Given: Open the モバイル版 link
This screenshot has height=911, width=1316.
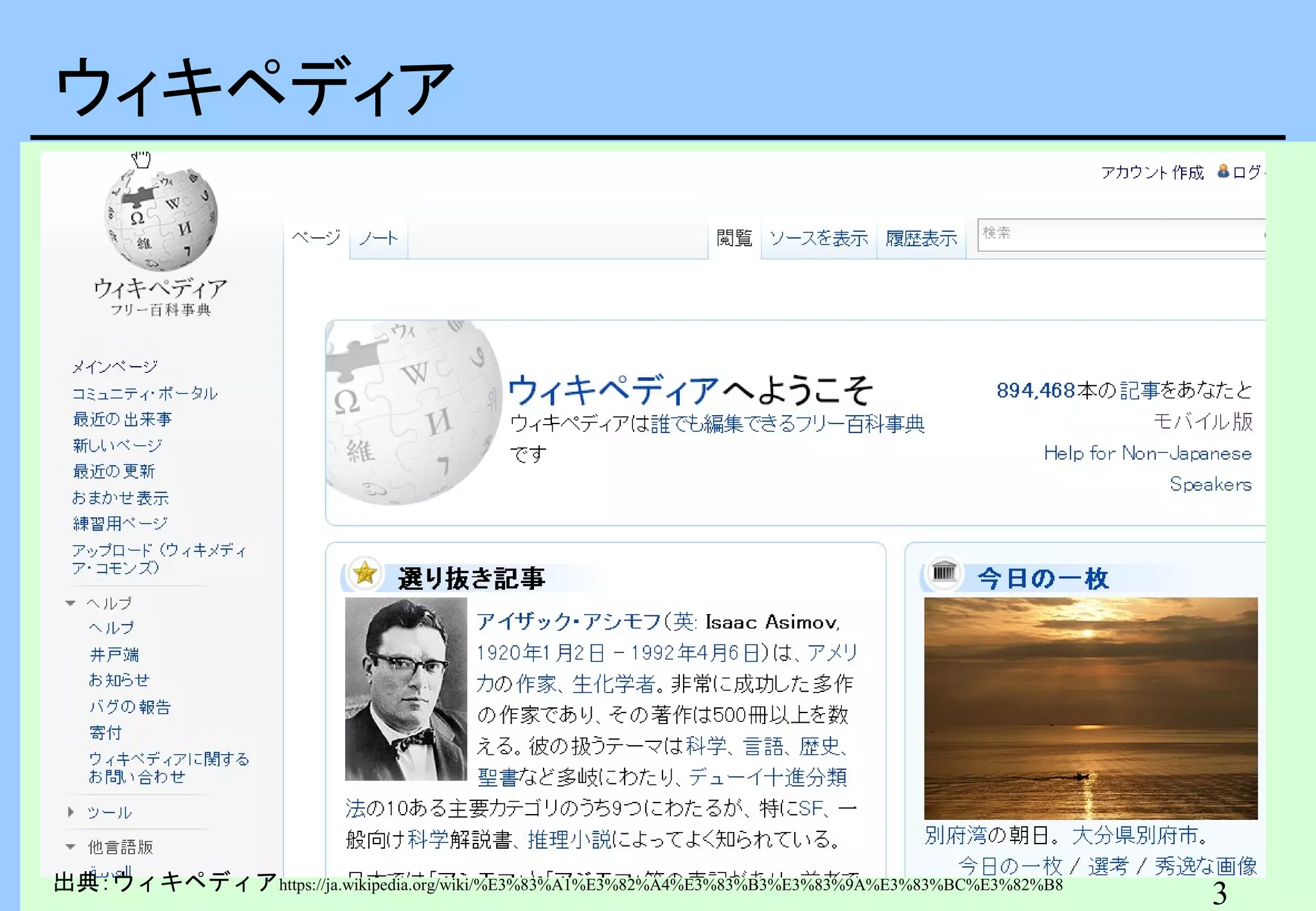Looking at the screenshot, I should 1203,421.
